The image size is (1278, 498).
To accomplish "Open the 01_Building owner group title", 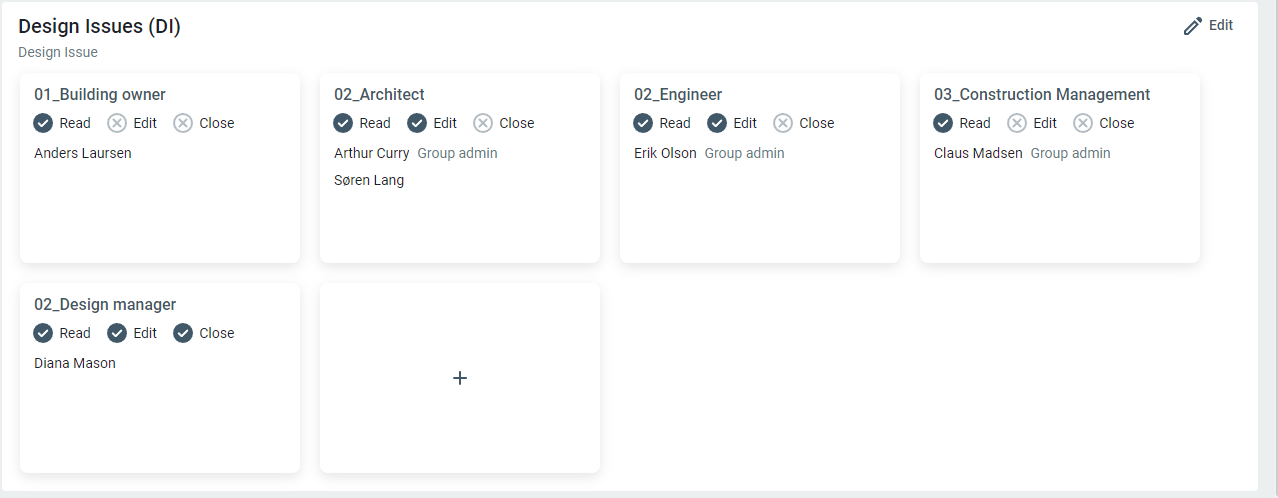I will coord(100,95).
